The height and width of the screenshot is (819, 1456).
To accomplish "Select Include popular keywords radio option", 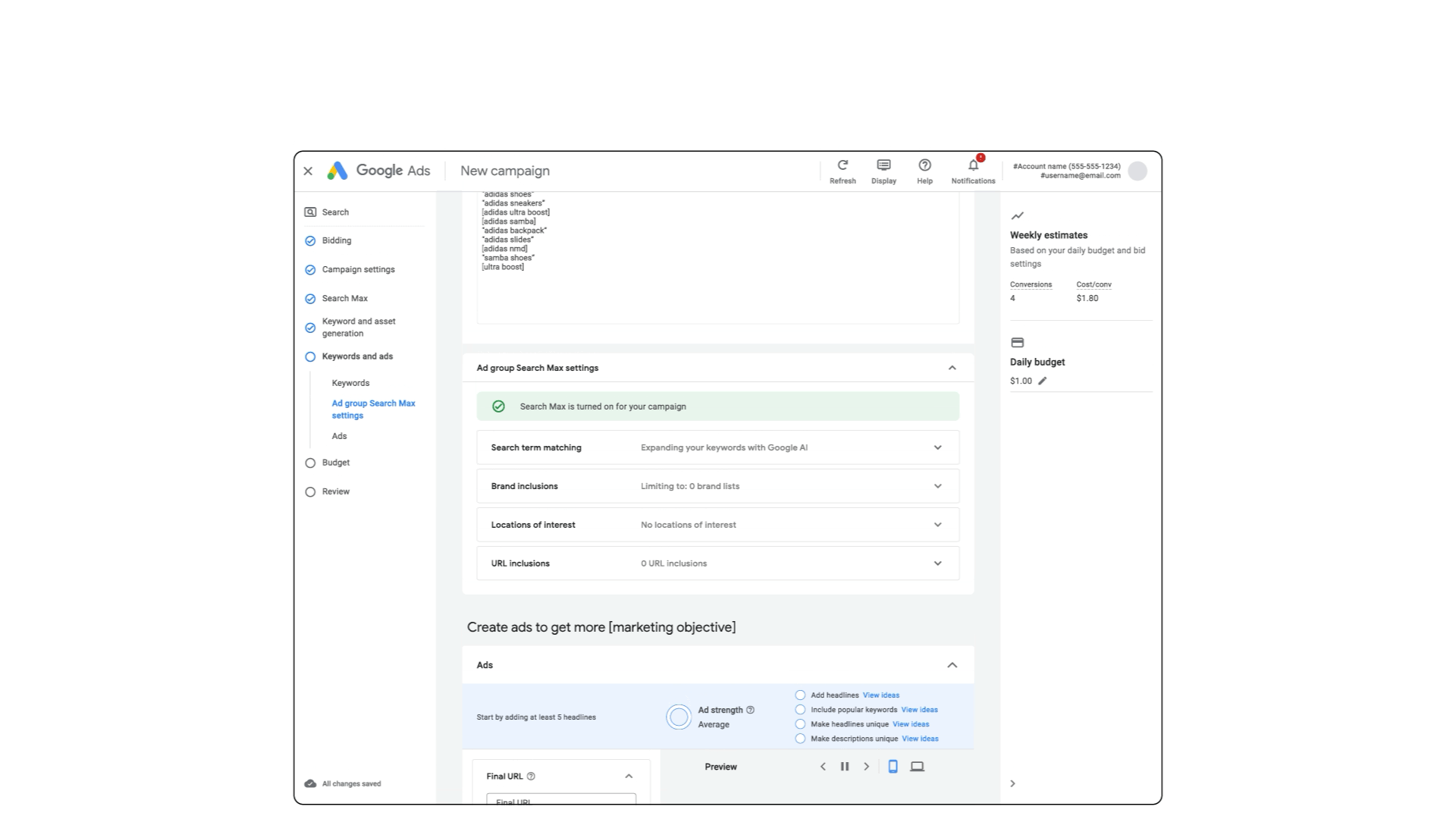I will coord(800,710).
